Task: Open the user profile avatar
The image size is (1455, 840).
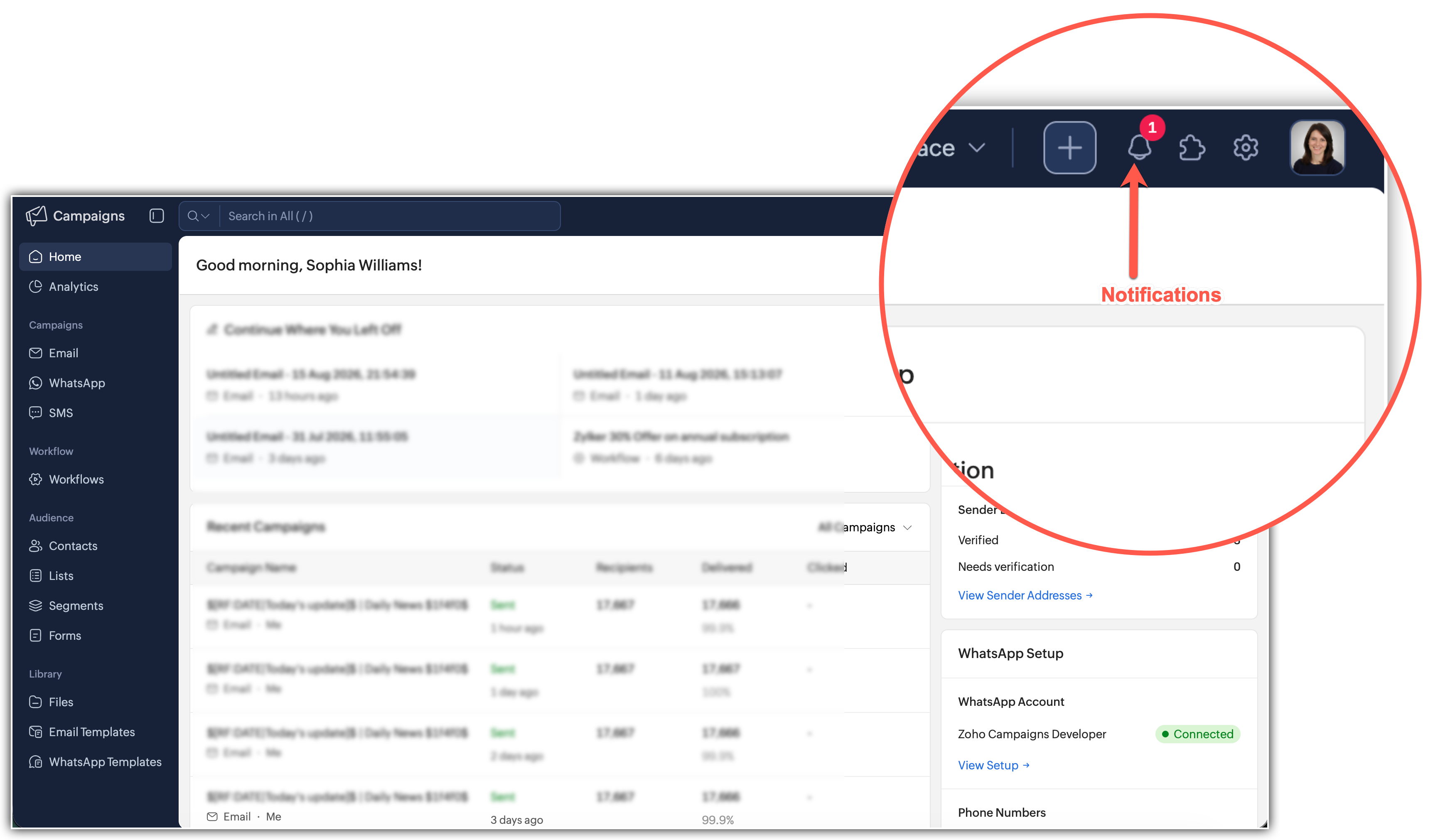Action: (1317, 148)
